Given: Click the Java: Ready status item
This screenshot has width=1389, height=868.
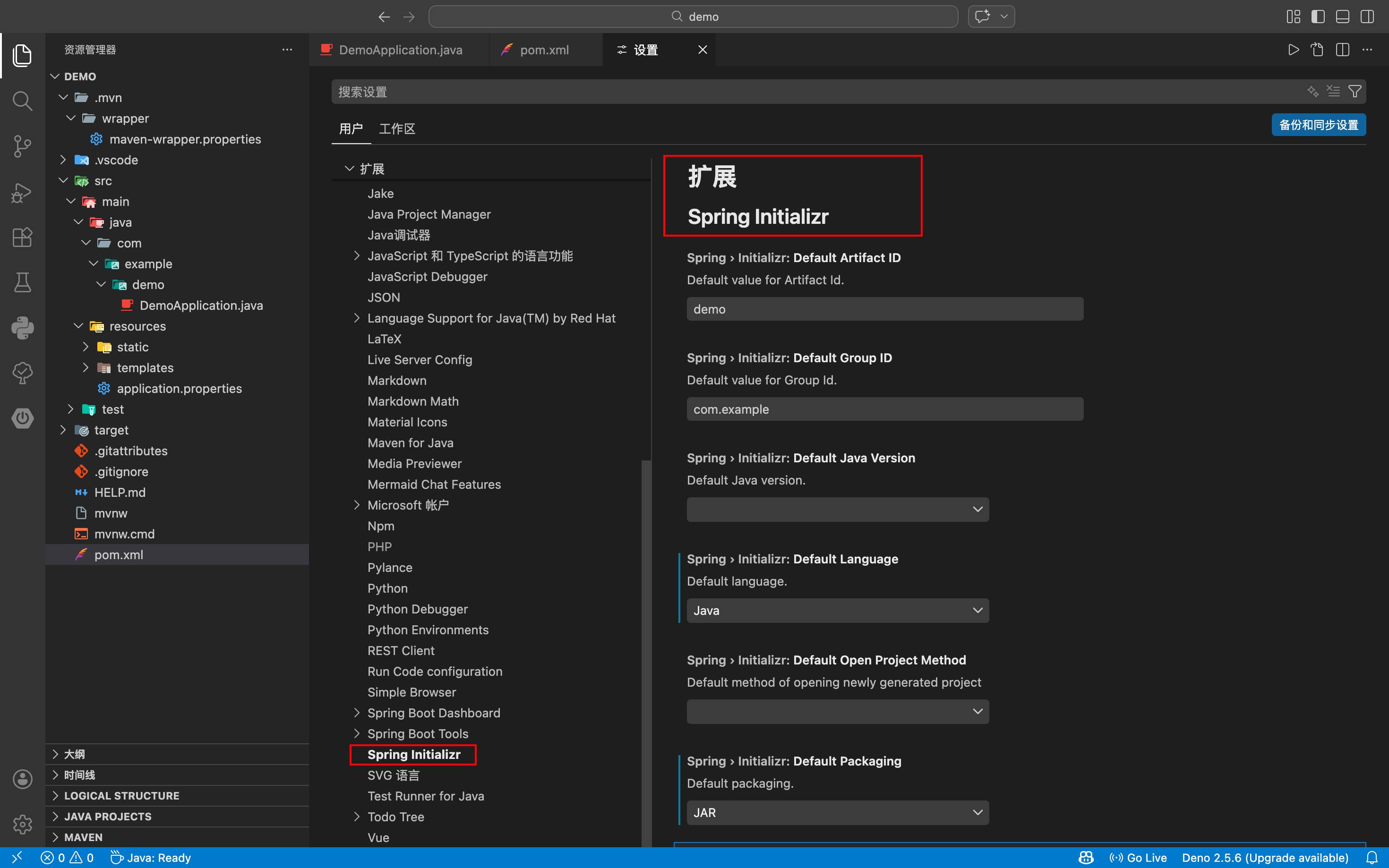Looking at the screenshot, I should pos(150,858).
